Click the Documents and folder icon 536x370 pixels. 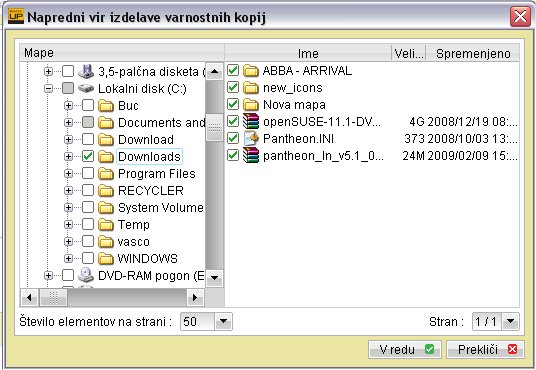106,122
